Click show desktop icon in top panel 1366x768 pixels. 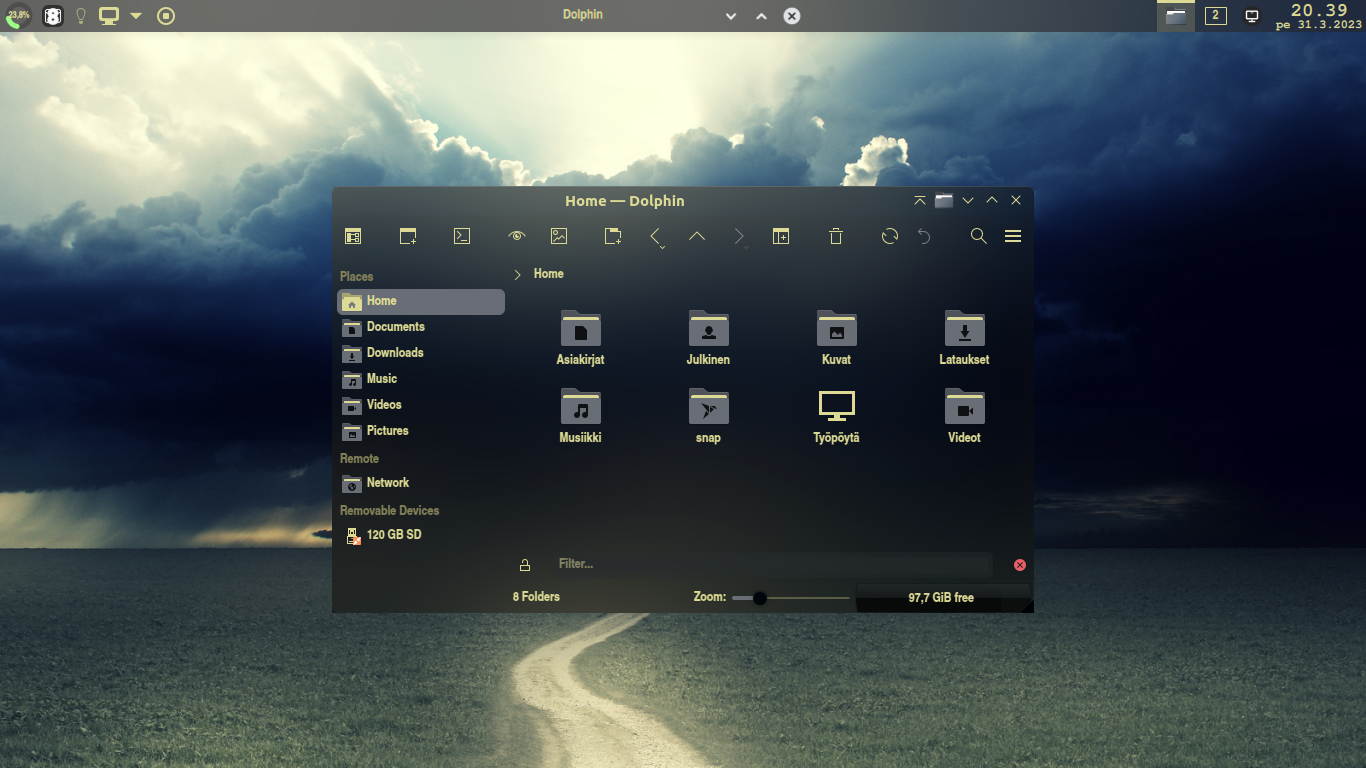1251,16
